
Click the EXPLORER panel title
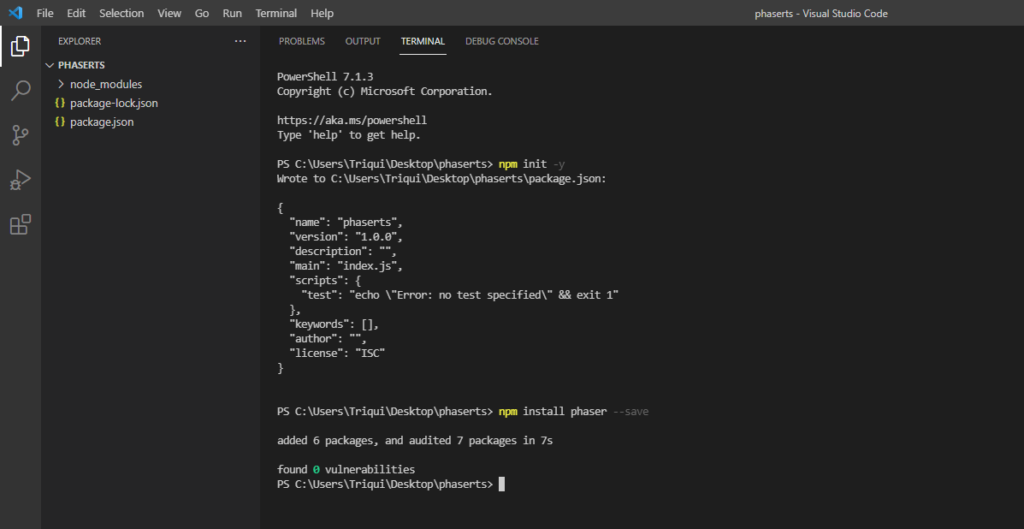coord(80,41)
